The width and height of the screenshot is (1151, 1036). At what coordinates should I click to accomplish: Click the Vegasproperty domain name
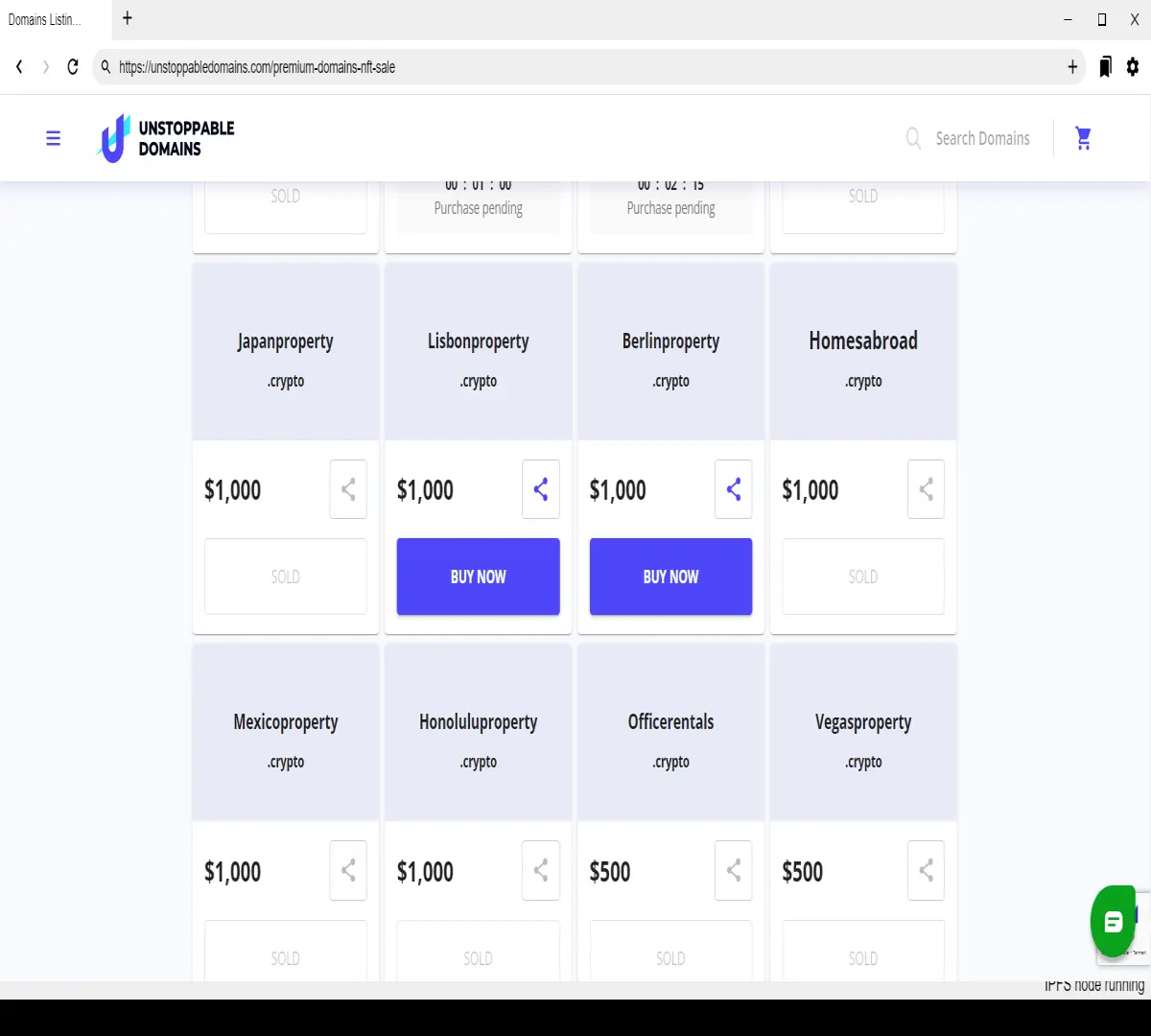(863, 722)
